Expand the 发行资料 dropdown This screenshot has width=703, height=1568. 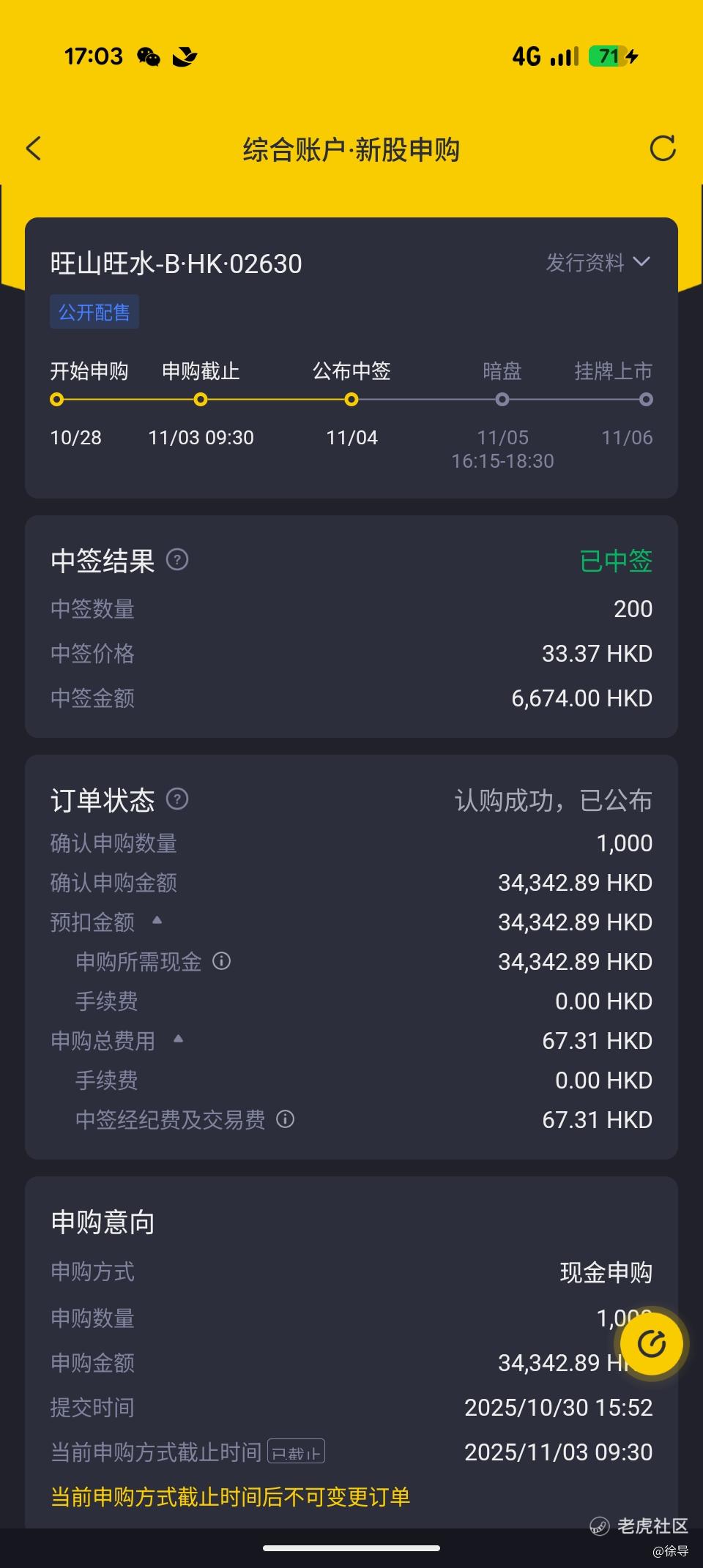click(x=598, y=262)
